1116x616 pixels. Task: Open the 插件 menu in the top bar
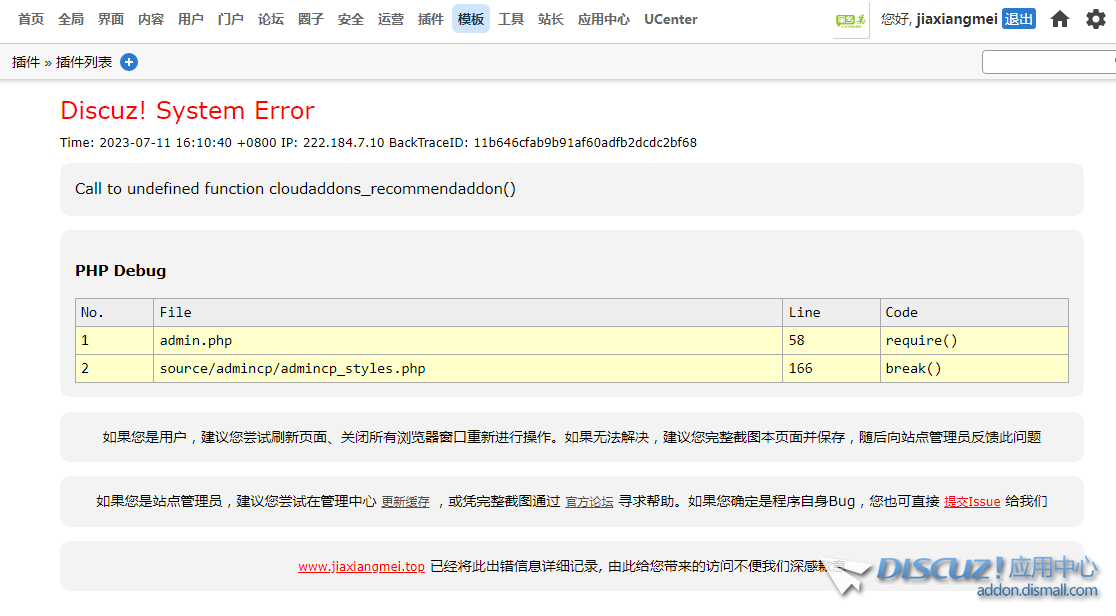point(431,19)
